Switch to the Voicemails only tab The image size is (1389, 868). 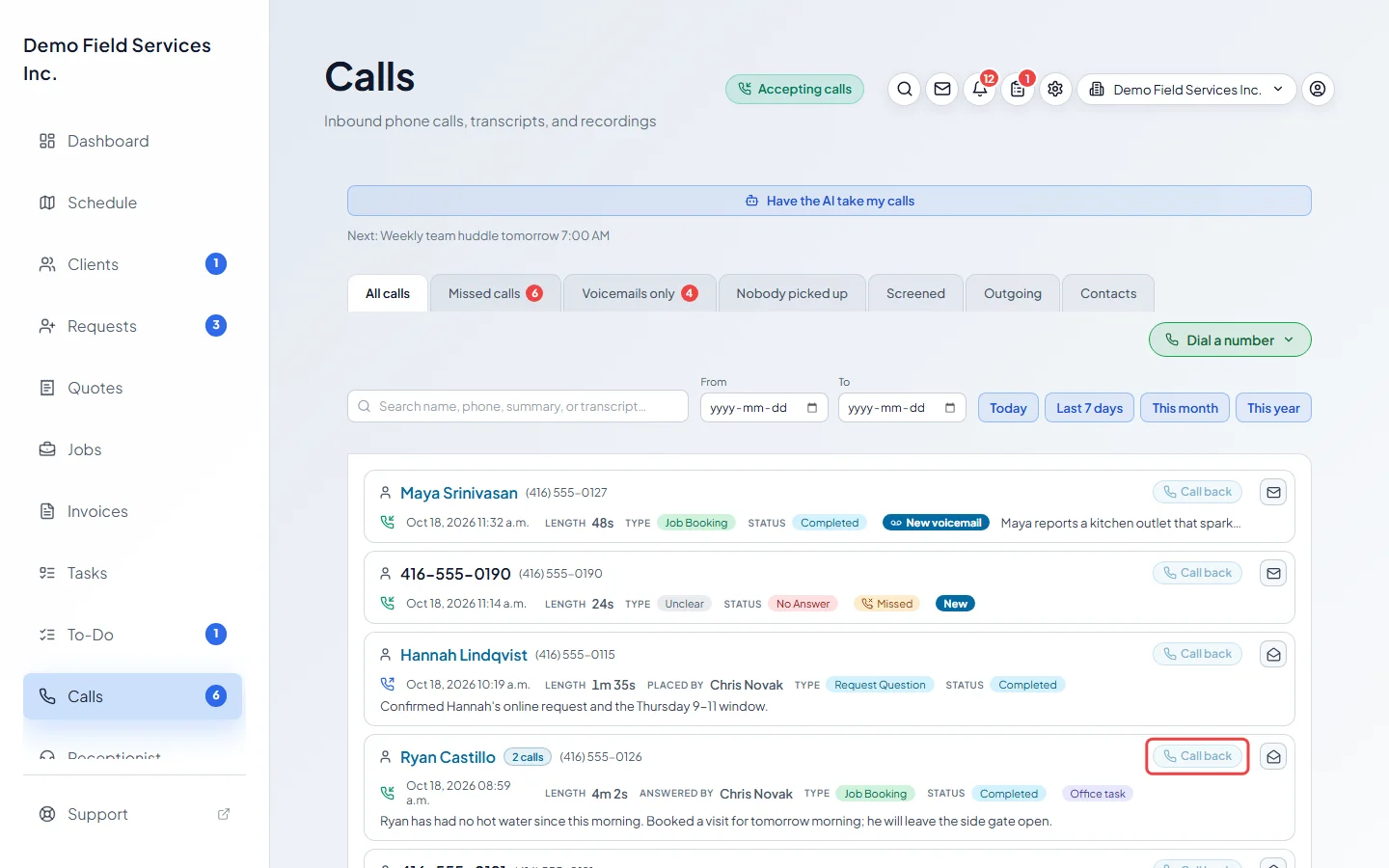tap(640, 293)
